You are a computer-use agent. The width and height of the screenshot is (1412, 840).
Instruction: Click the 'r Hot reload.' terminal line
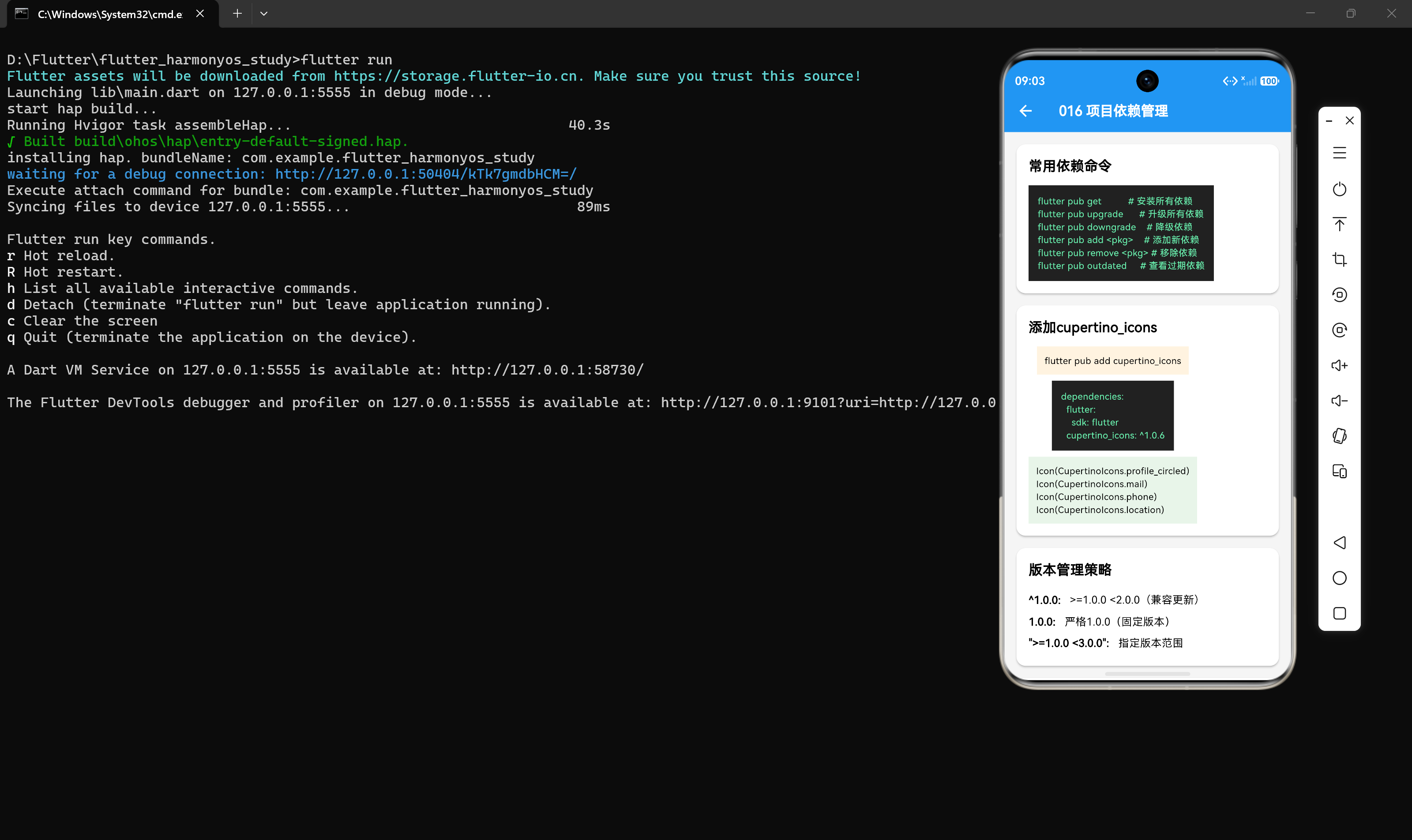point(61,255)
